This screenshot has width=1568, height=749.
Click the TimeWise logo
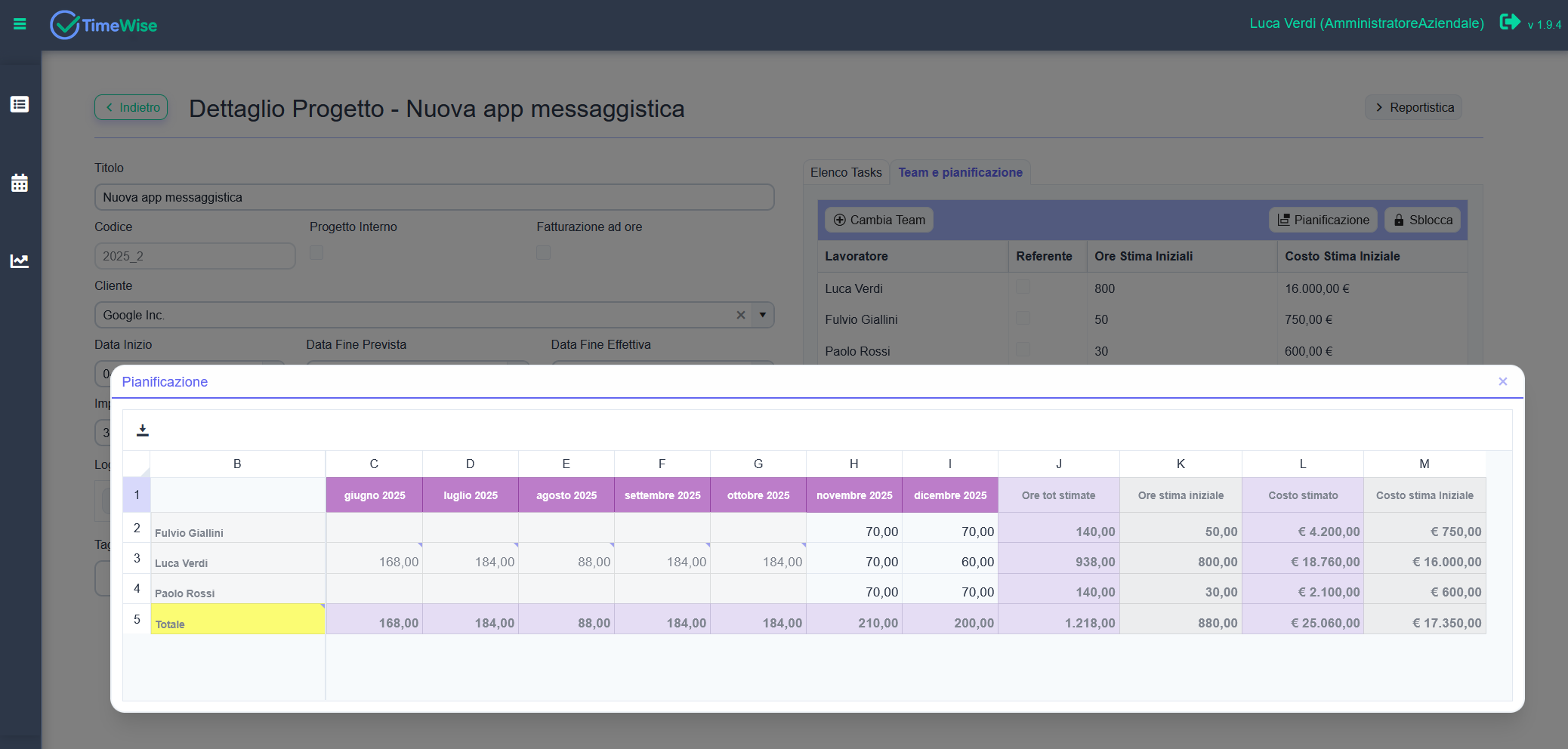[104, 25]
